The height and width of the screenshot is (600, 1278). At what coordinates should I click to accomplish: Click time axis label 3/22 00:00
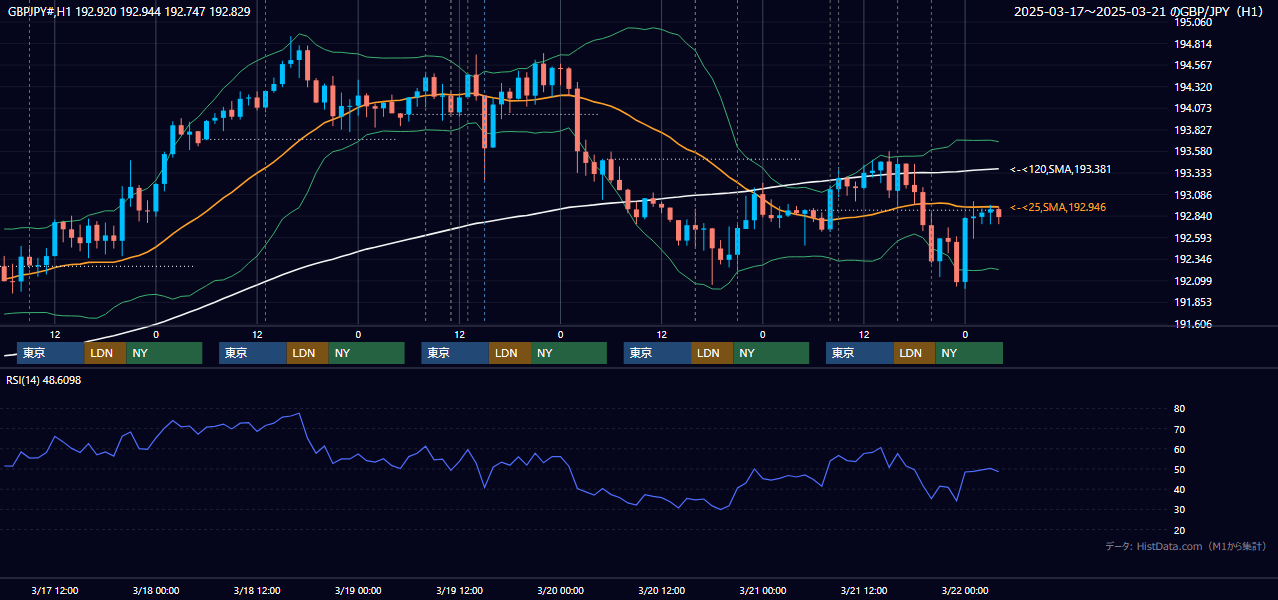coord(965,590)
